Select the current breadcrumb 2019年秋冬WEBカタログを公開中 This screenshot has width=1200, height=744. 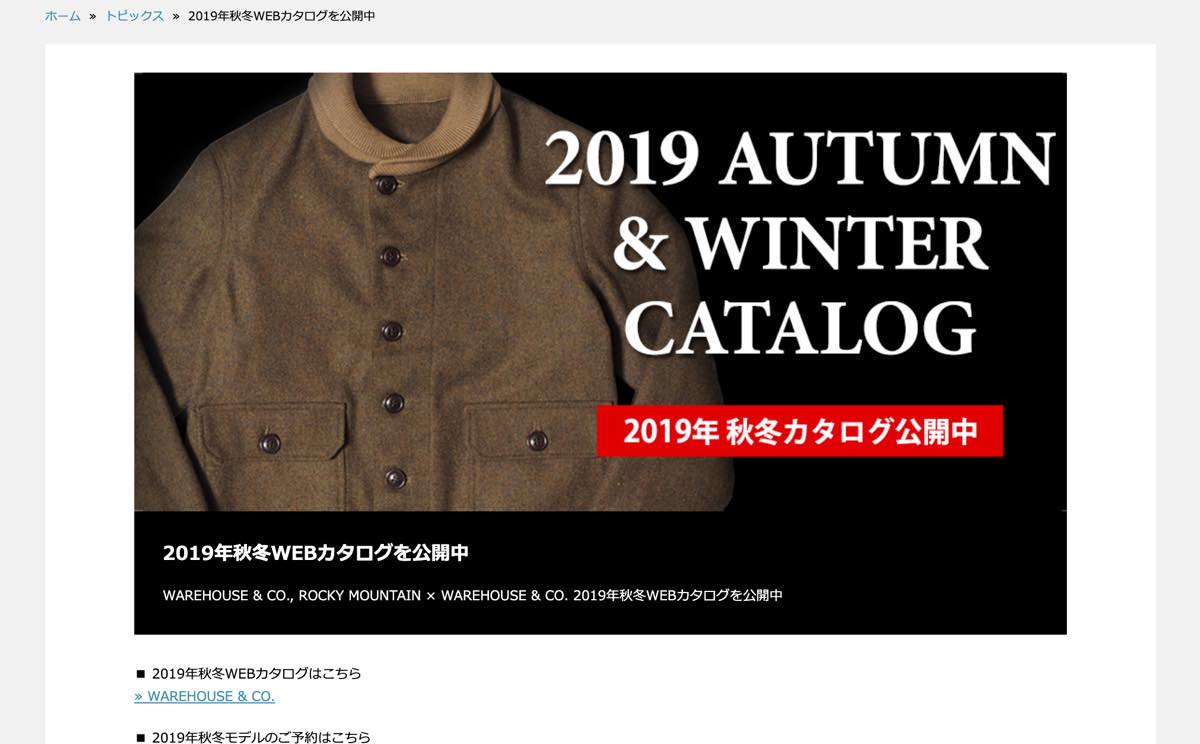[x=282, y=16]
